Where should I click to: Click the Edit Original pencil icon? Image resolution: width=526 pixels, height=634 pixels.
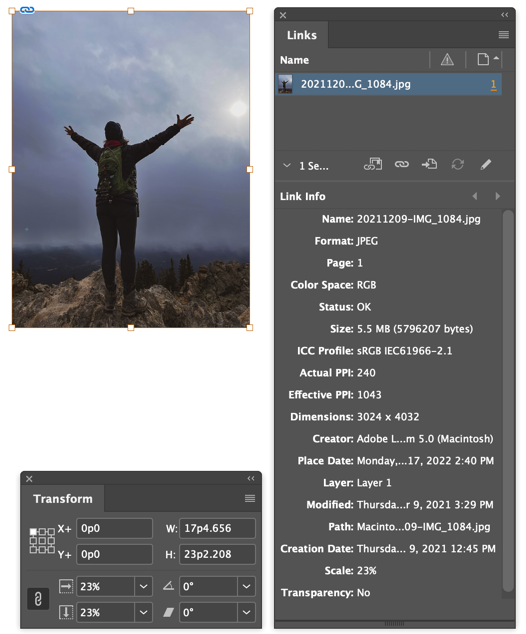[x=486, y=164]
